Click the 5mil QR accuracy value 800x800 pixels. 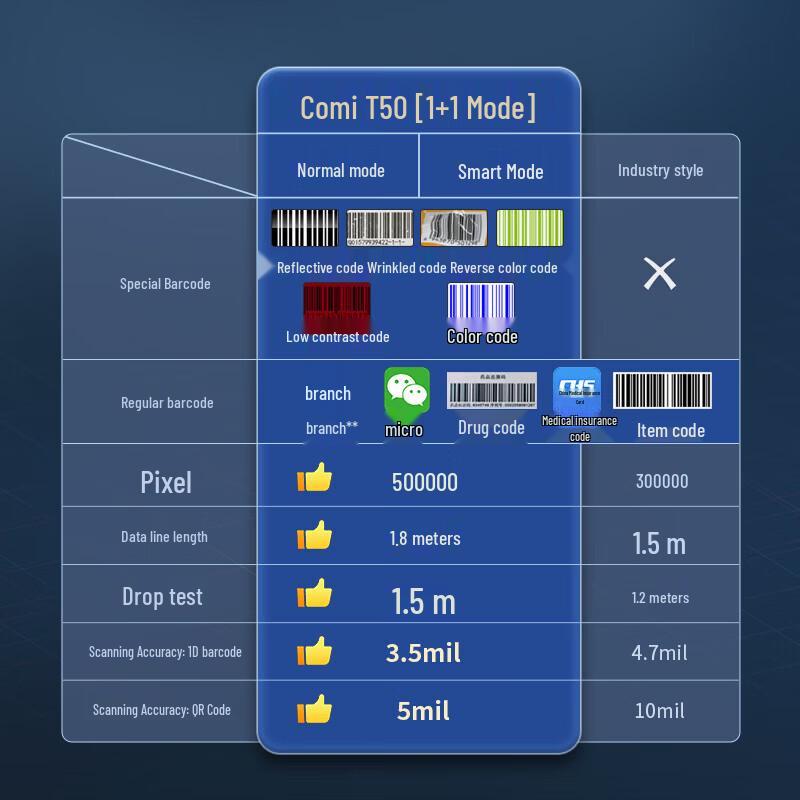tap(423, 711)
